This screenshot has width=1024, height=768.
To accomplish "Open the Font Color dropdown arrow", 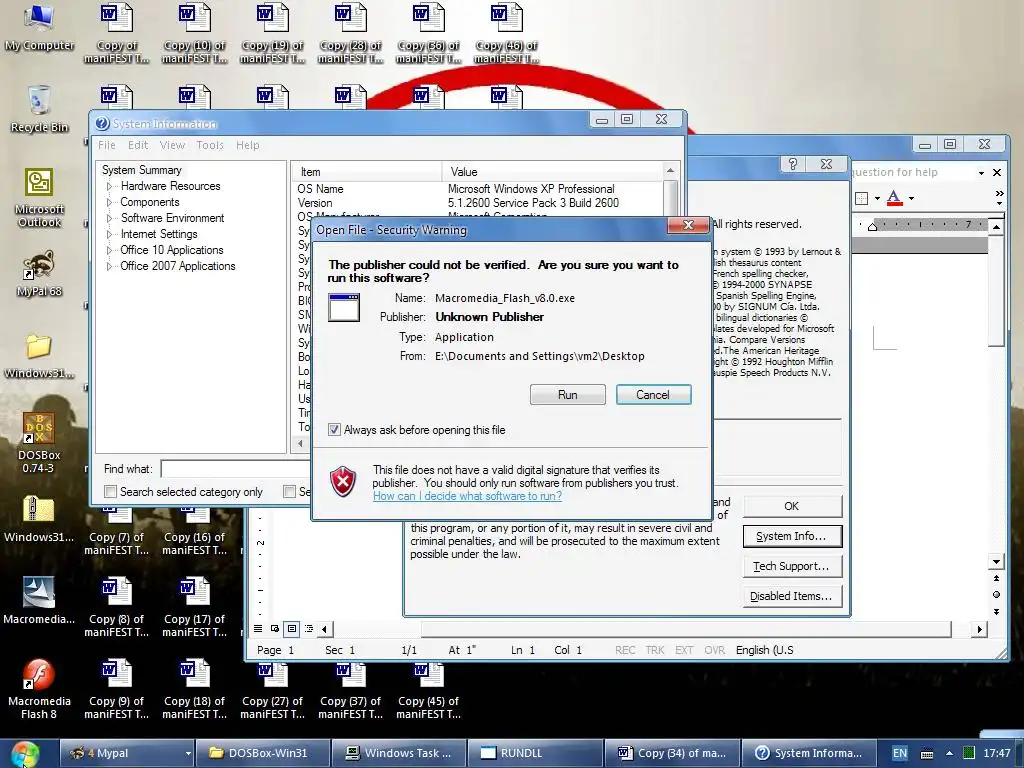I will pyautogui.click(x=911, y=199).
